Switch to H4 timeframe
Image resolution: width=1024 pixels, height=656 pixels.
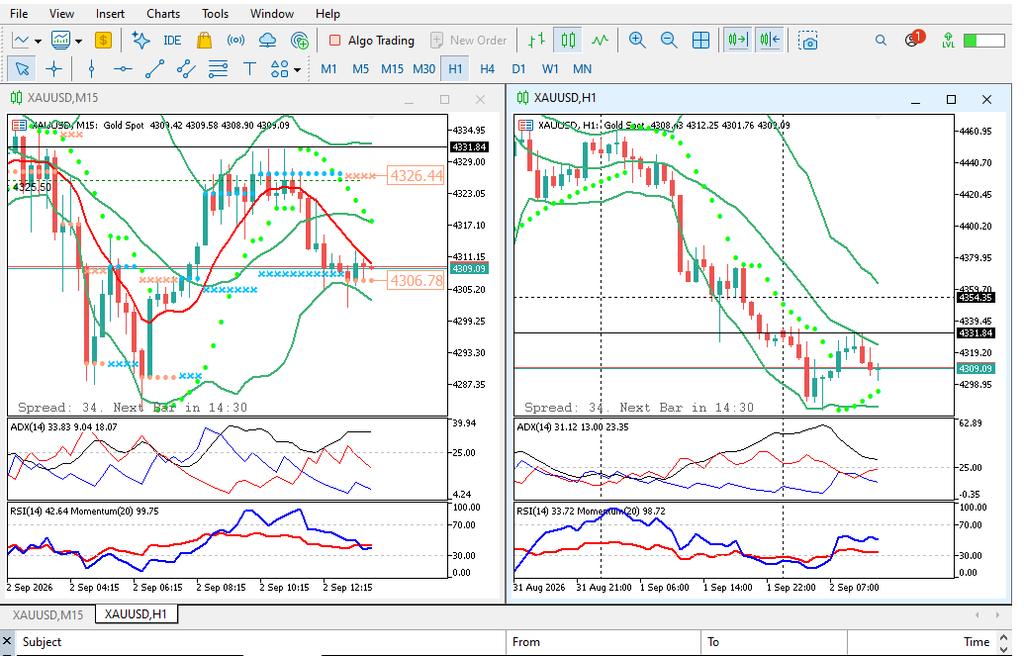point(487,69)
